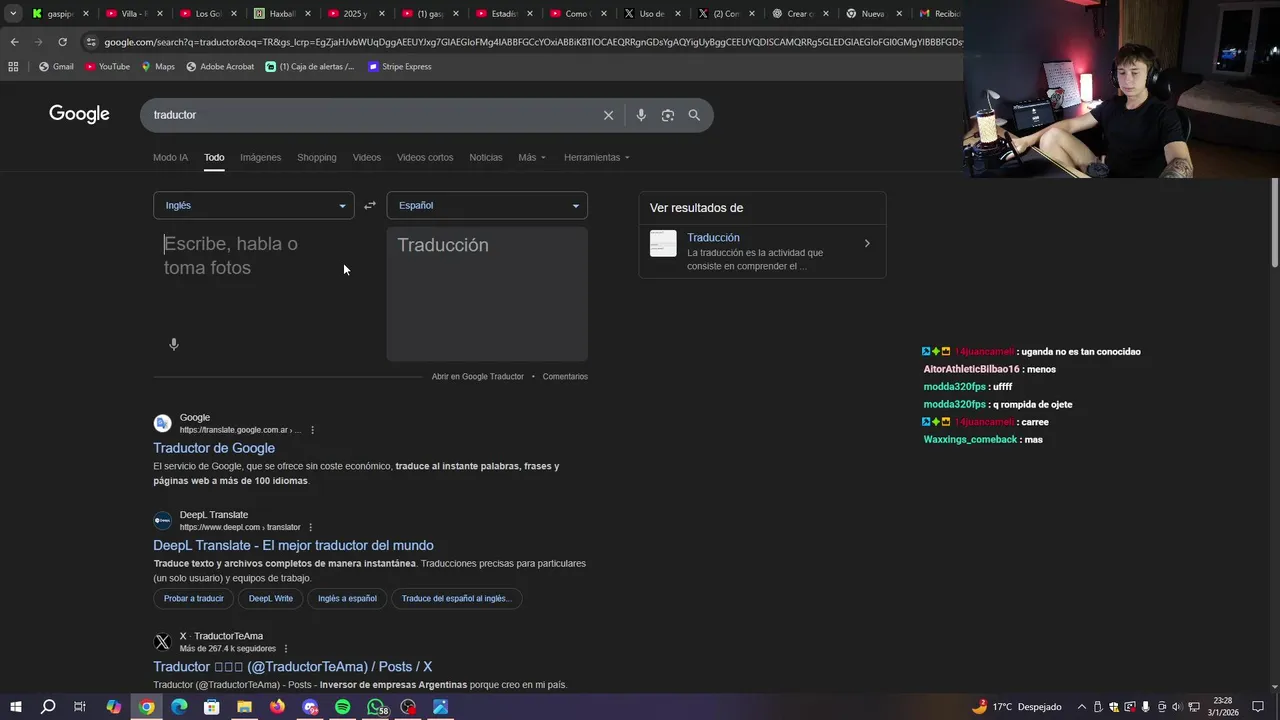Open Adobe Acrobat bookmark

220,67
